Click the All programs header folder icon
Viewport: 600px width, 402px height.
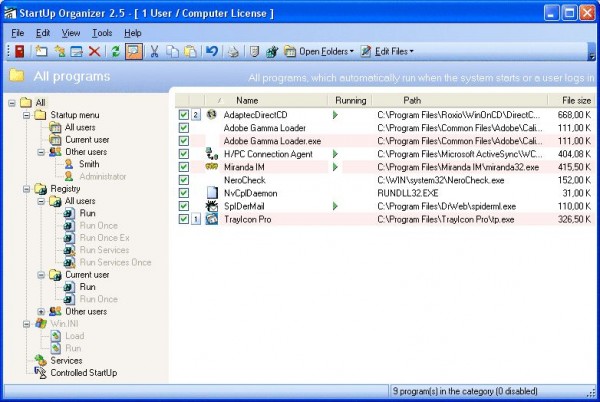pos(17,75)
